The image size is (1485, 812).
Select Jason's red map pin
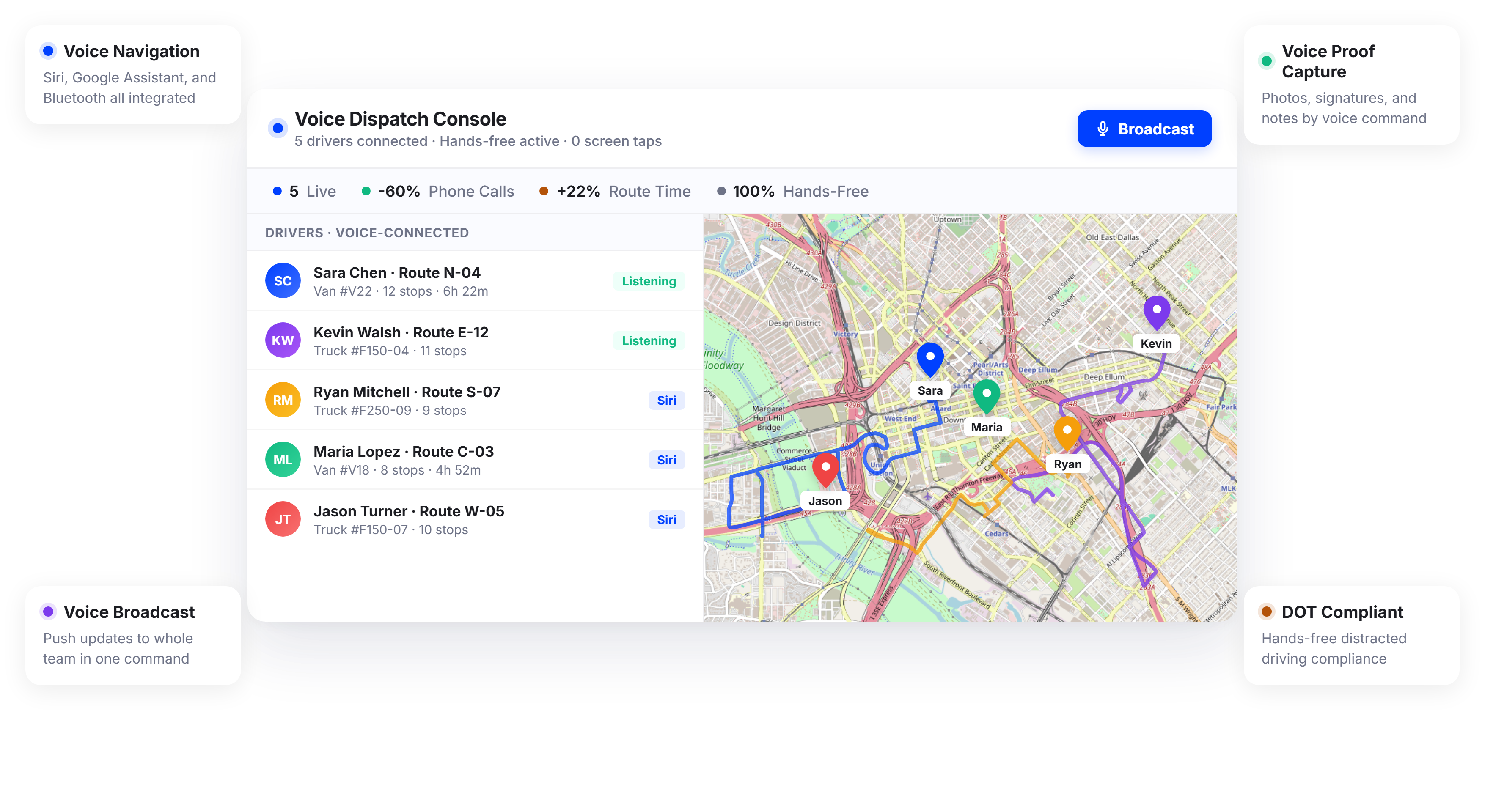click(x=825, y=470)
